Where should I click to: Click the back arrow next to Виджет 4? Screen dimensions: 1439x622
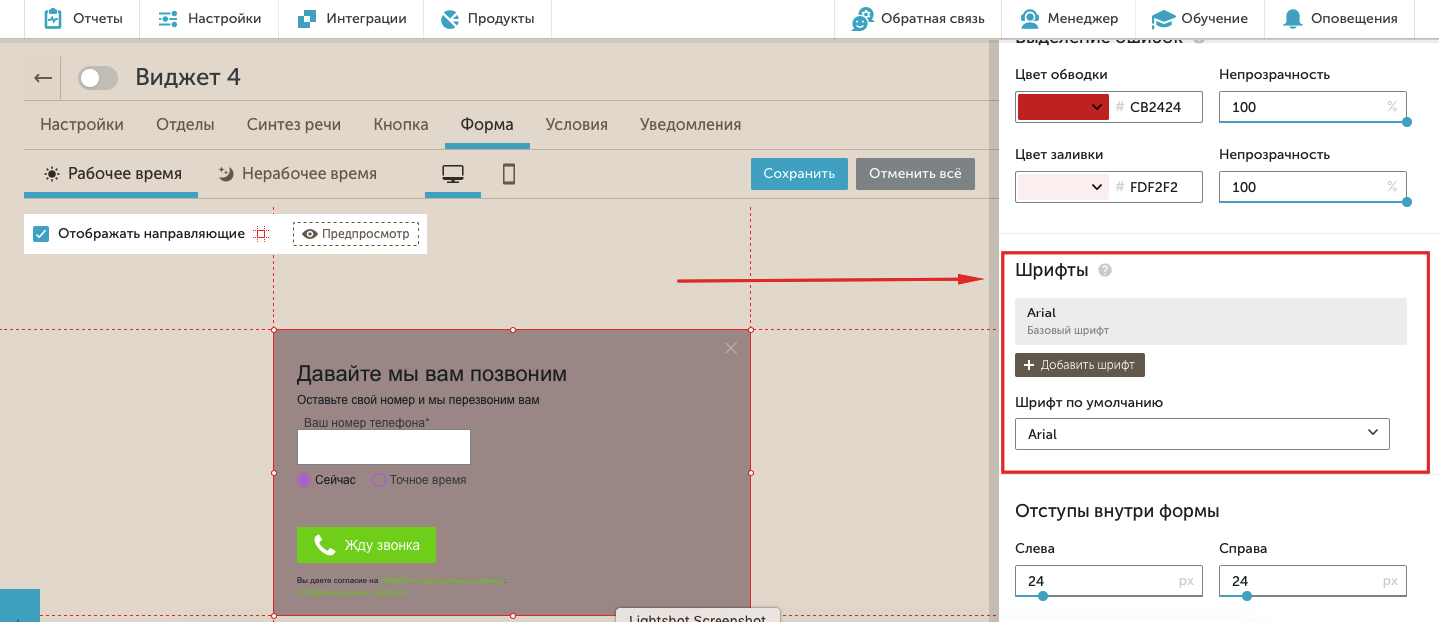42,78
